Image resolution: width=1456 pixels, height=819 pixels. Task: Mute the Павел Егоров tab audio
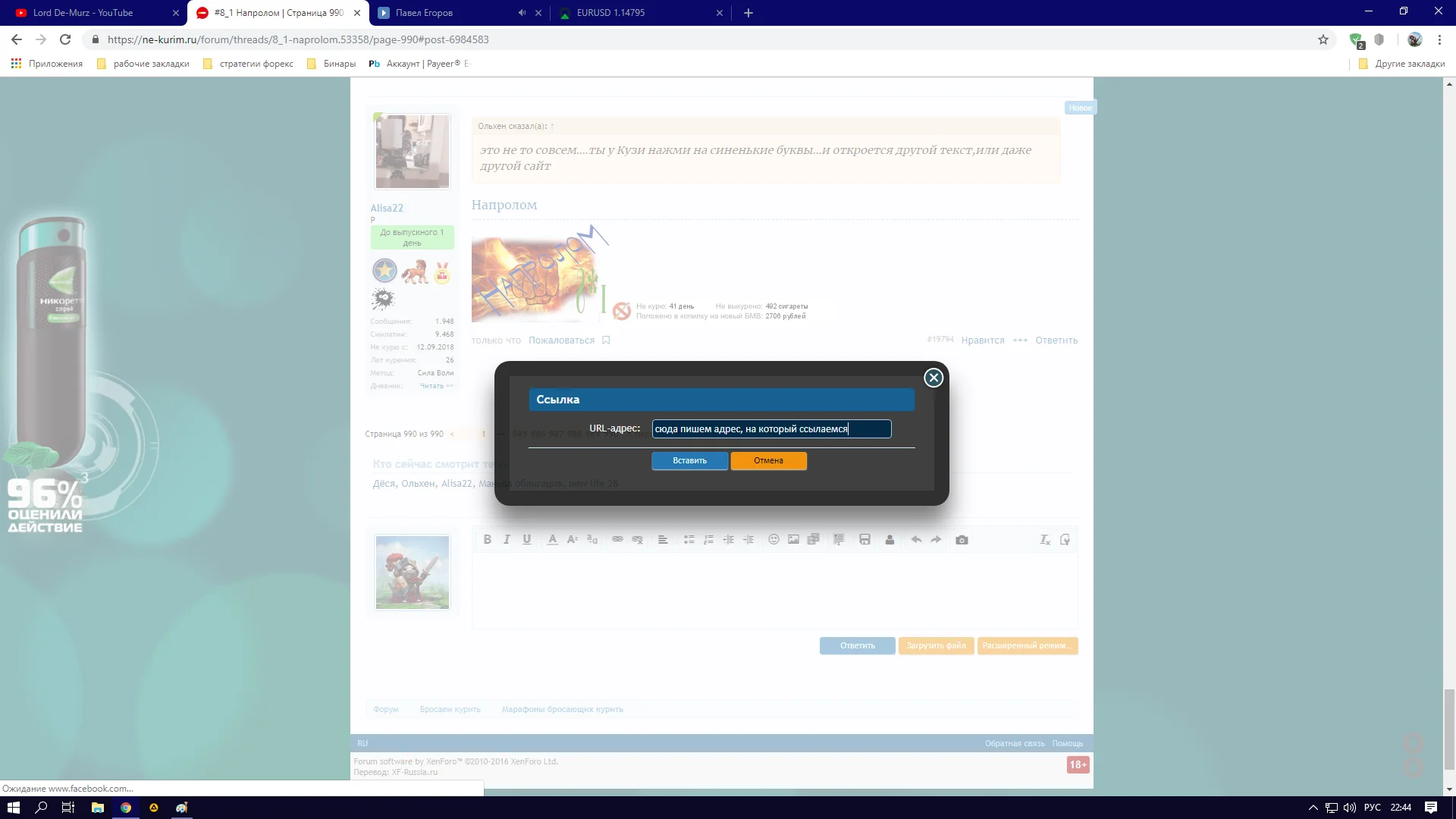click(x=522, y=13)
